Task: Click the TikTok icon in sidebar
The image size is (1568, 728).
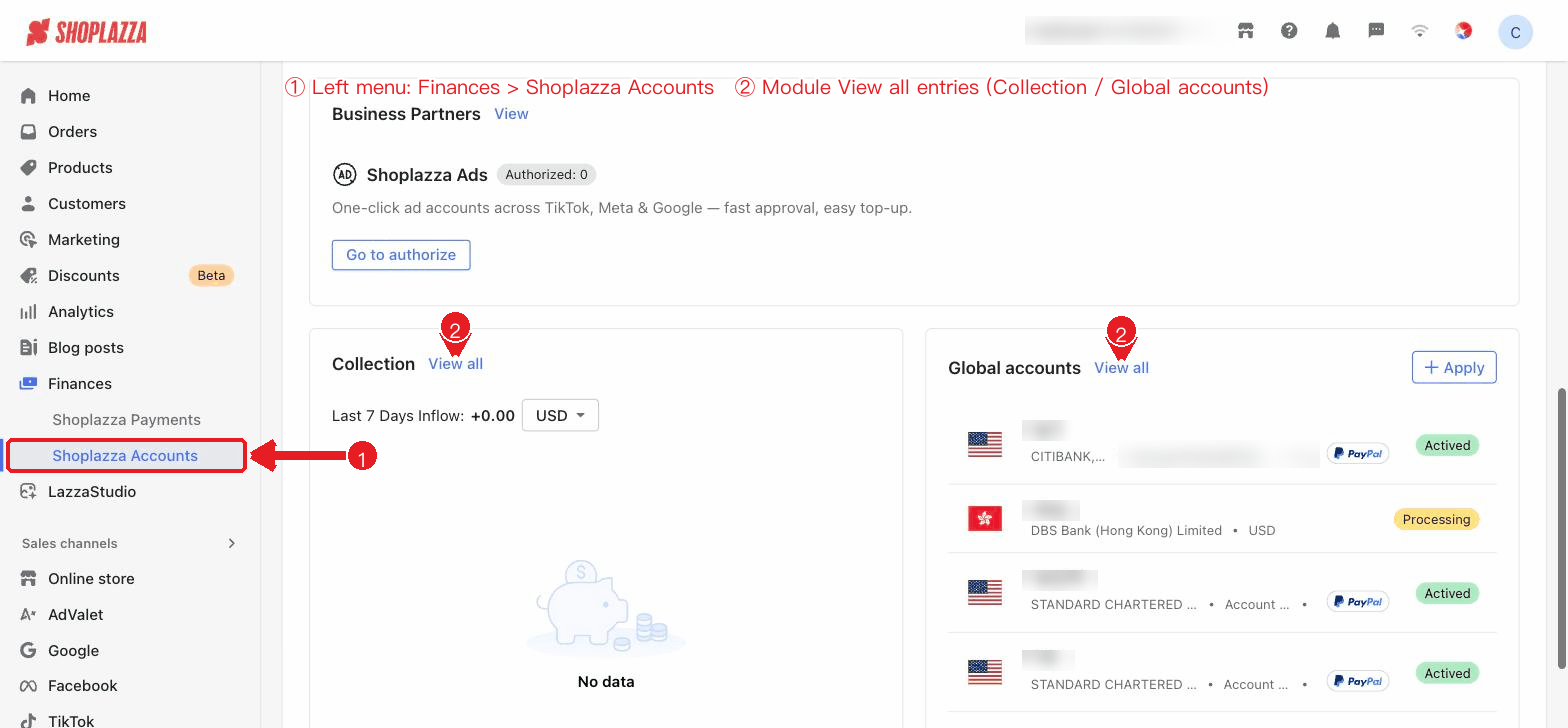Action: (28, 720)
